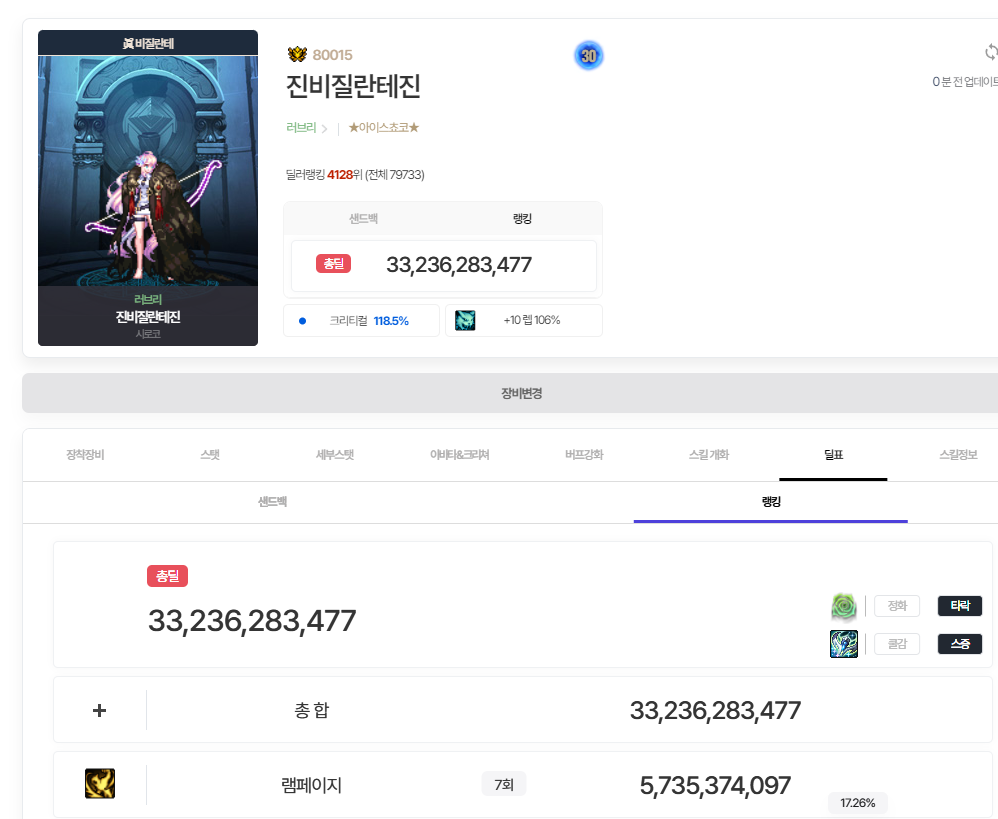Screen dimensions: 998x819
Task: Click the blue 쿨감 rune icon
Action: [x=844, y=644]
